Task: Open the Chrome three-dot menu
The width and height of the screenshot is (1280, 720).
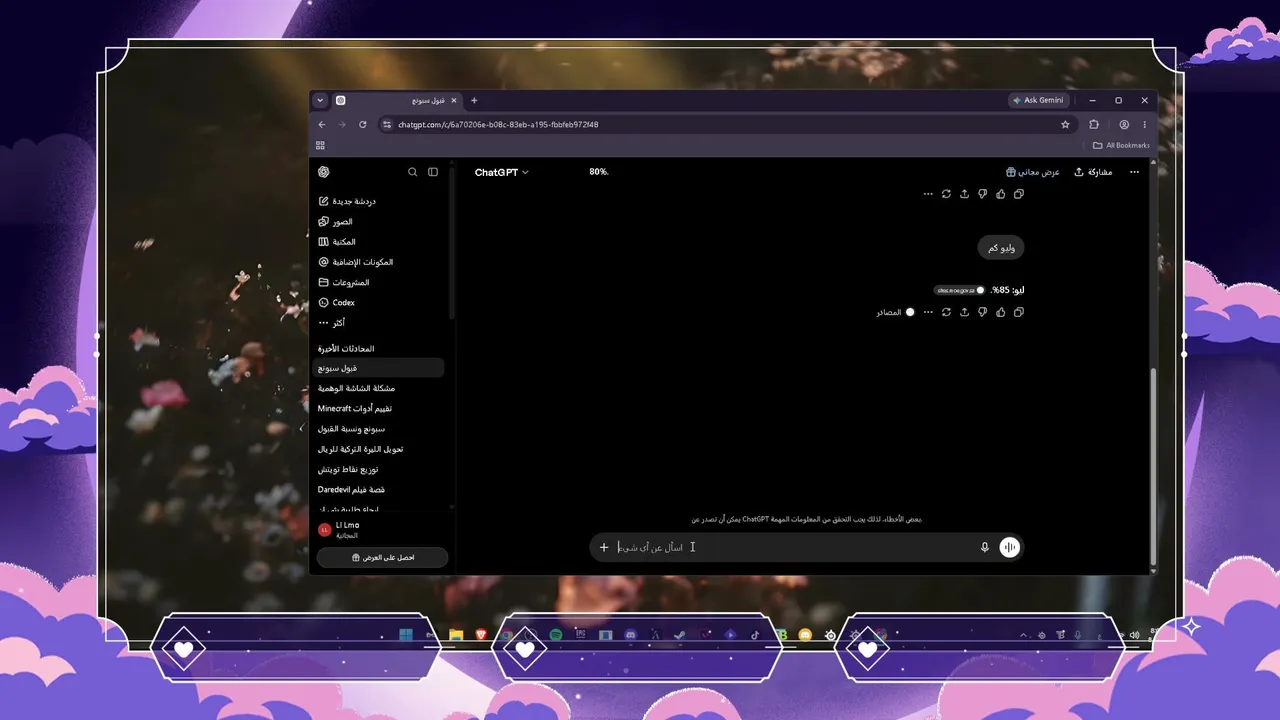Action: [x=1144, y=125]
